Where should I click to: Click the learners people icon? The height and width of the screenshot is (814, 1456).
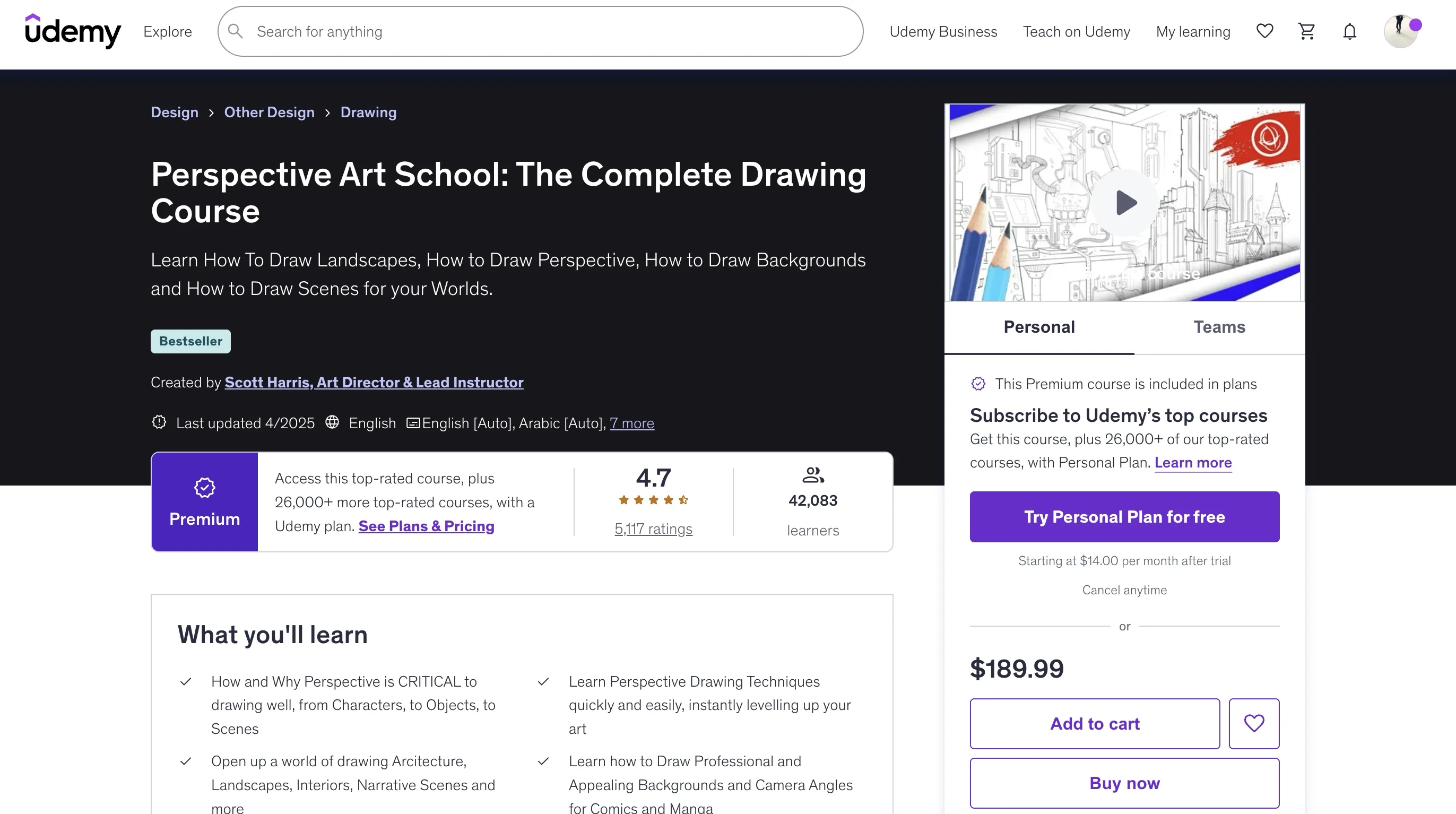tap(813, 475)
